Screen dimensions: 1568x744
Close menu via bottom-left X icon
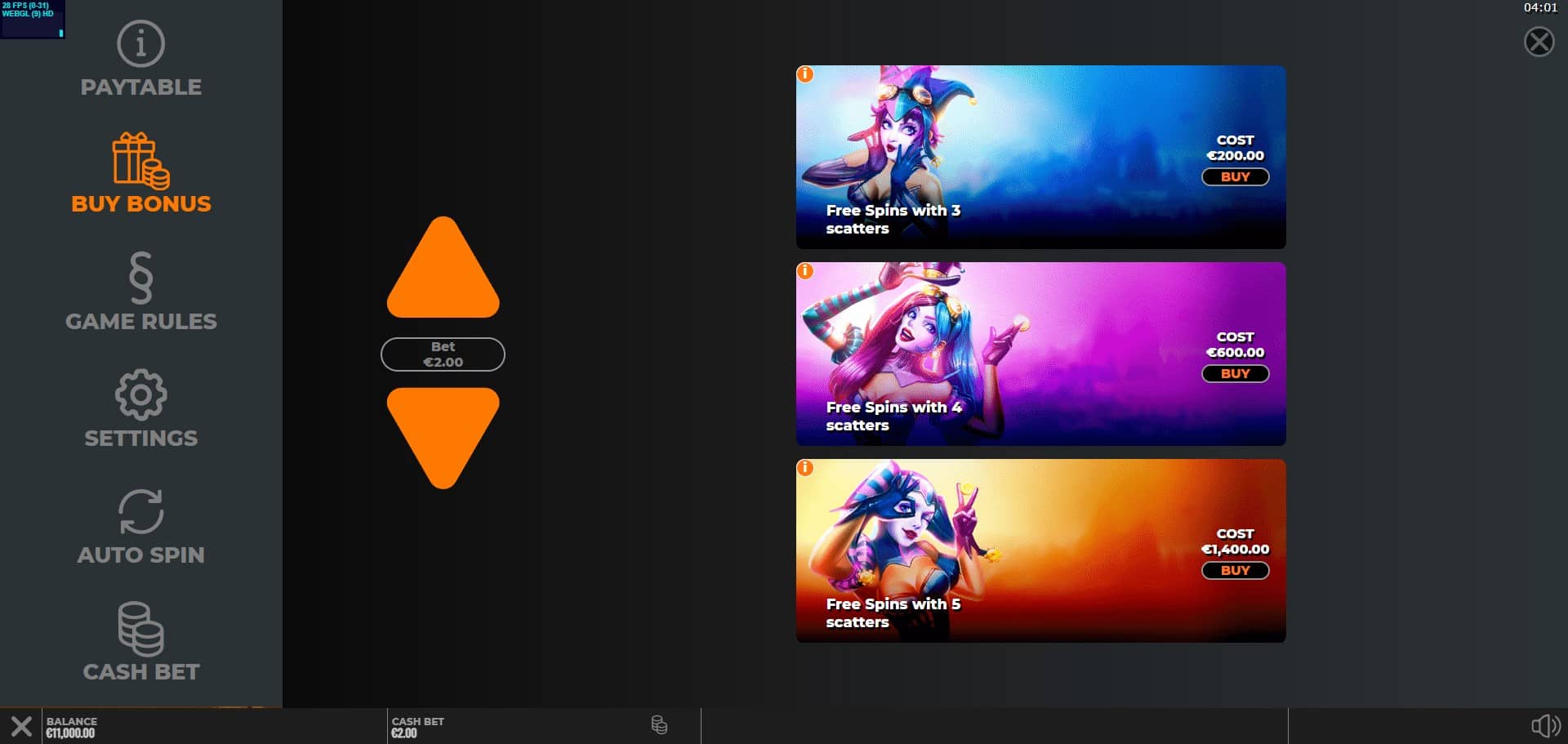pos(22,726)
